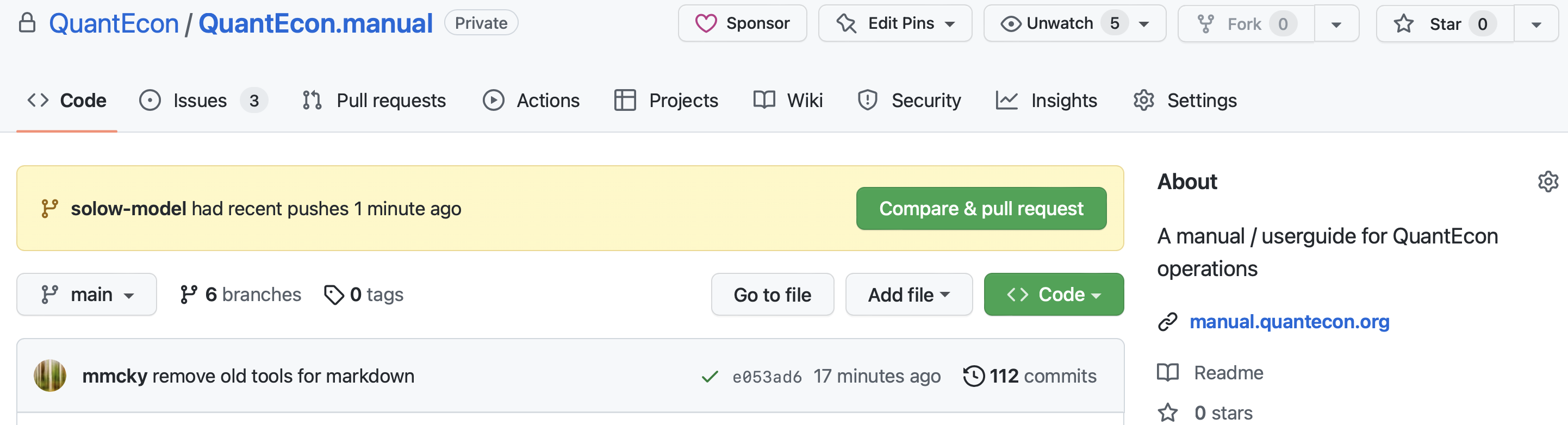Click Compare & pull request button
Image resolution: width=1568 pixels, height=425 pixels.
[x=981, y=209]
